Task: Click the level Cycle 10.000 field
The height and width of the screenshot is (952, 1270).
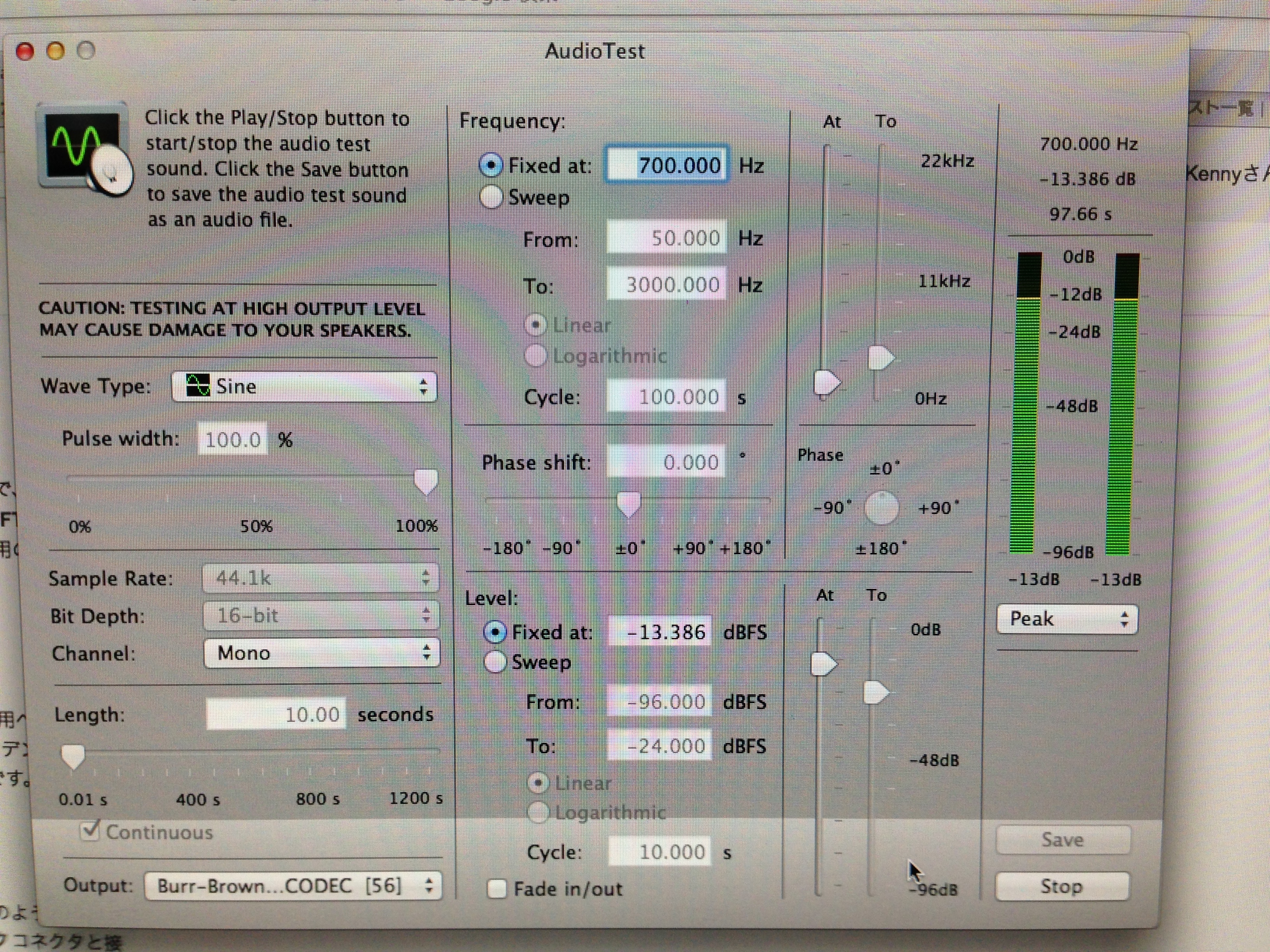Action: (660, 852)
